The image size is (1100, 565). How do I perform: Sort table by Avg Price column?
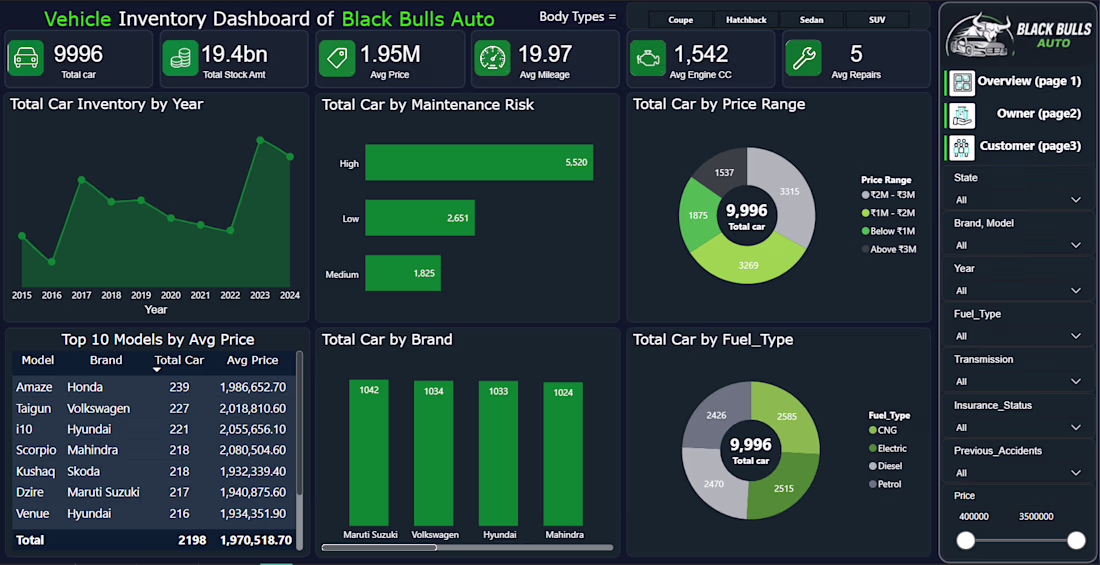click(x=253, y=361)
